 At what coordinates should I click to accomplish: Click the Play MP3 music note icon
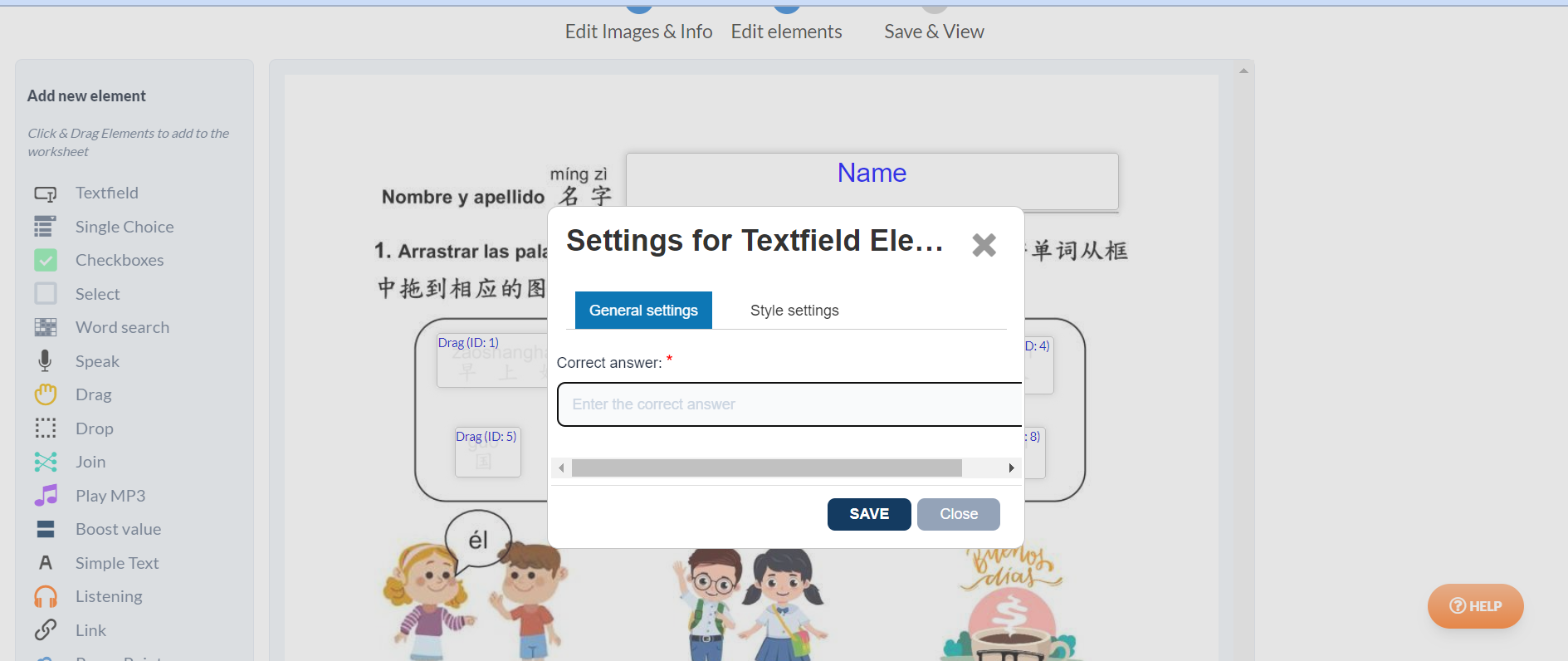[x=46, y=496]
